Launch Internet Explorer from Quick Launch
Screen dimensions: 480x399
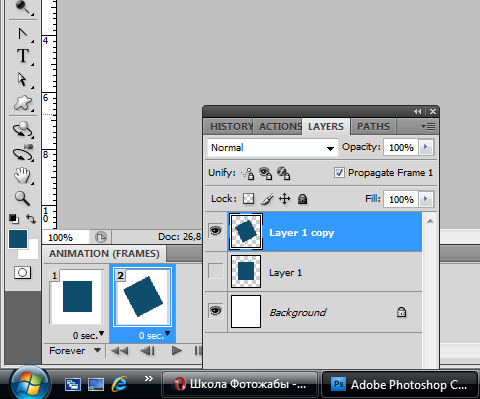(119, 383)
